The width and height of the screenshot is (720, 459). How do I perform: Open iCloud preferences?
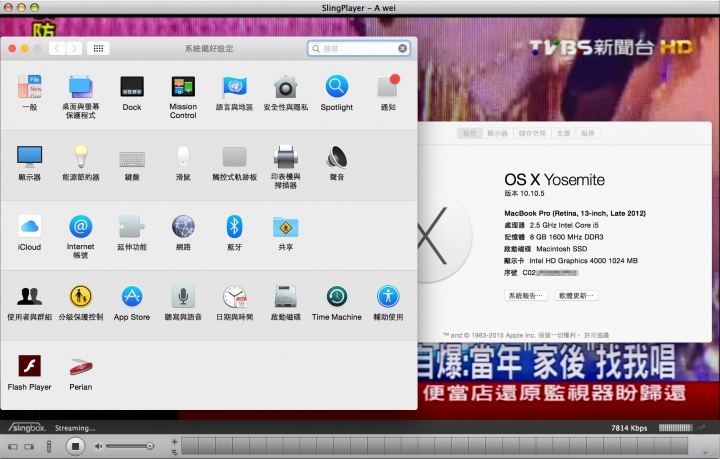[x=29, y=232]
